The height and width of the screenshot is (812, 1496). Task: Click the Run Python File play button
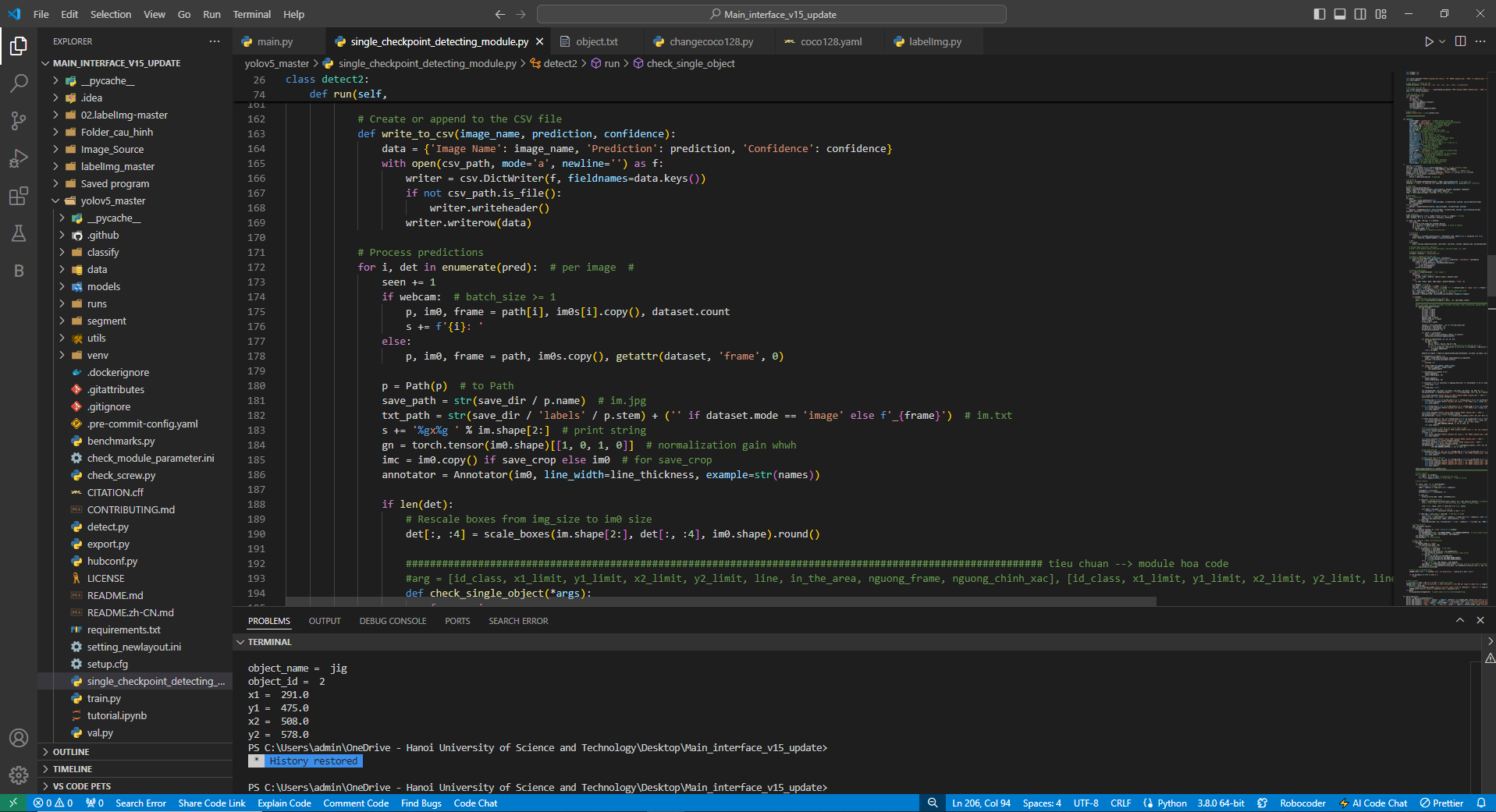(x=1428, y=41)
